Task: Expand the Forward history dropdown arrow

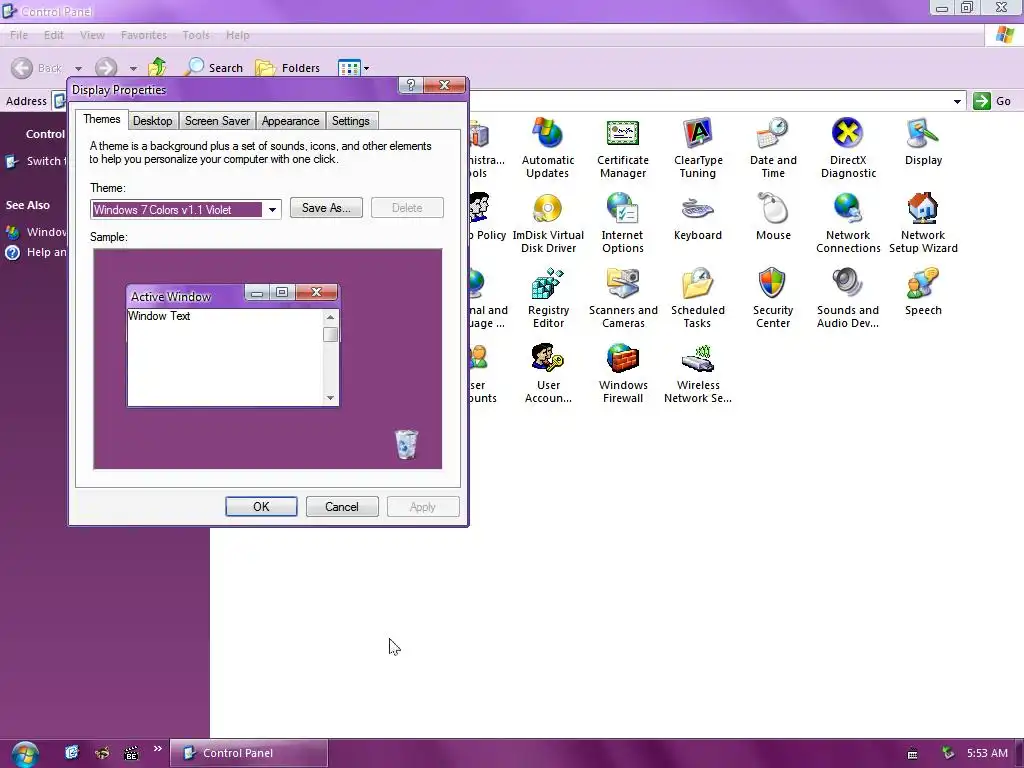Action: [x=133, y=69]
